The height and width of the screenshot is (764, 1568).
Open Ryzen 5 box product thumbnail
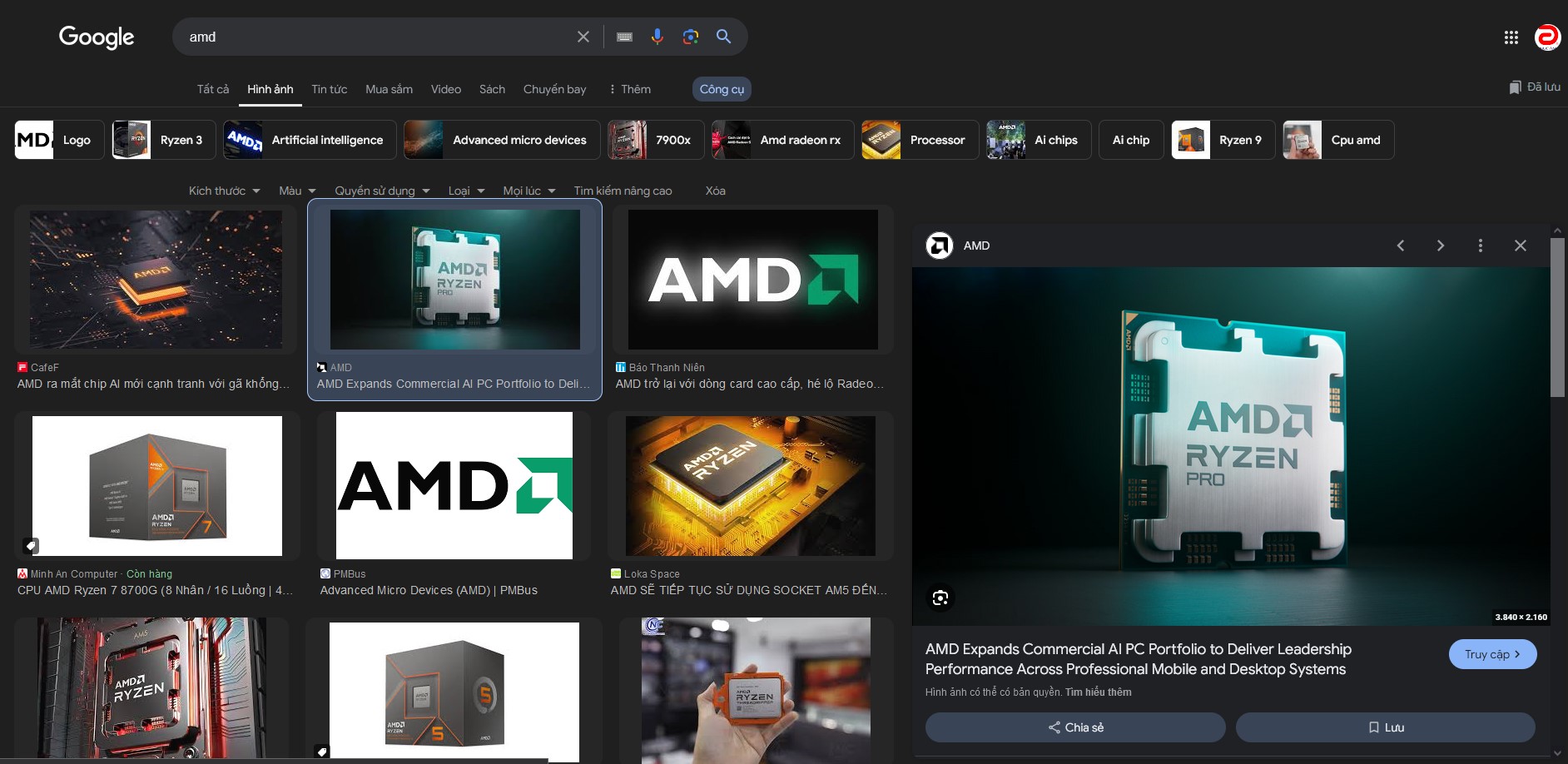pos(454,692)
